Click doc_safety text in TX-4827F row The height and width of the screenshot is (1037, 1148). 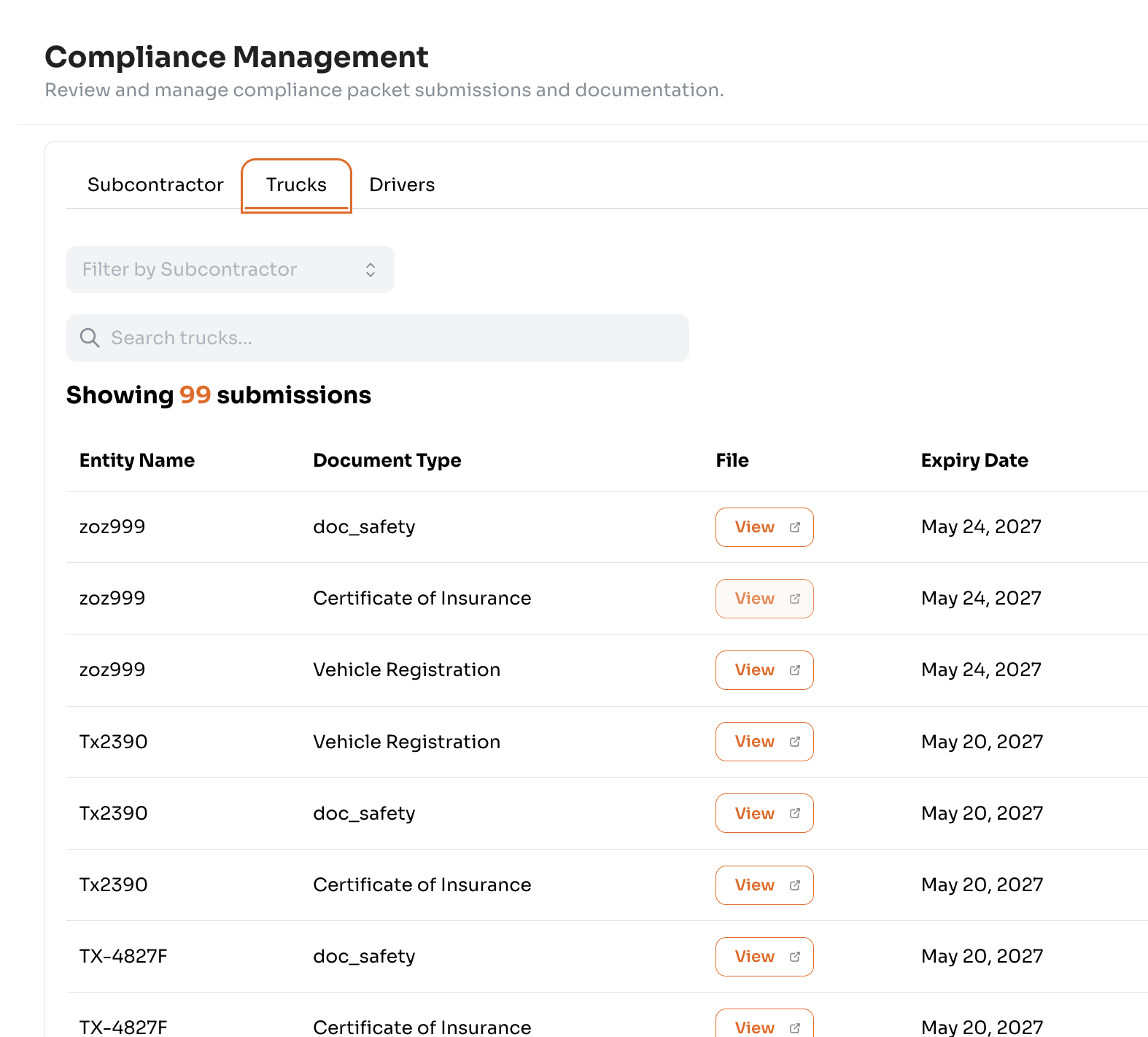tap(364, 957)
